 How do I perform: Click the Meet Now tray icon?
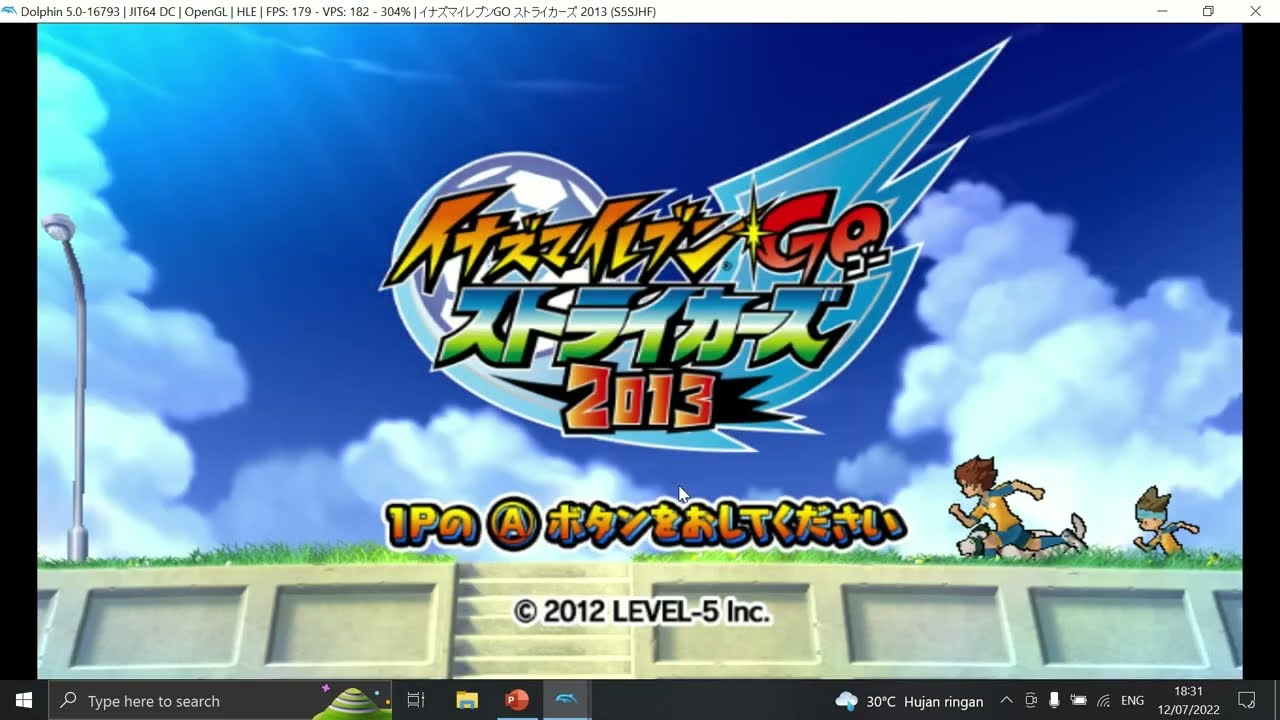[1029, 701]
